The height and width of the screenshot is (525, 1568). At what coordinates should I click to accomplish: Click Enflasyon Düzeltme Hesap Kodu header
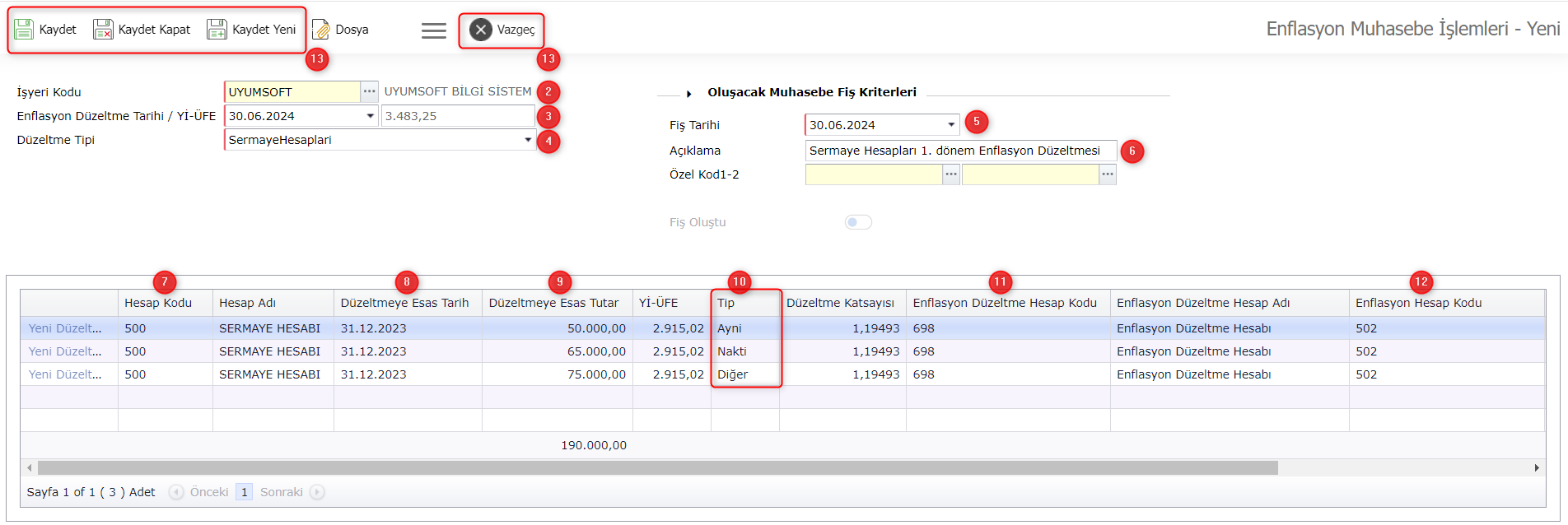1008,303
